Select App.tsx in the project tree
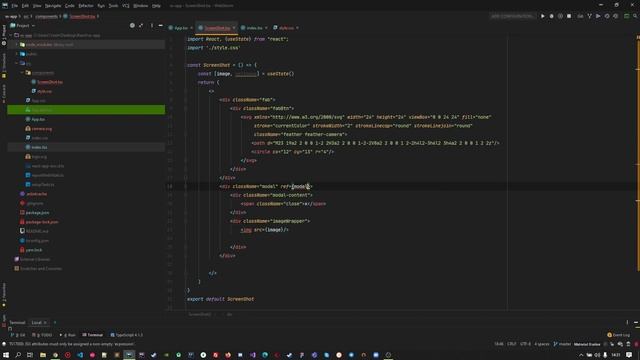Image resolution: width=640 pixels, height=360 pixels. coord(38,119)
